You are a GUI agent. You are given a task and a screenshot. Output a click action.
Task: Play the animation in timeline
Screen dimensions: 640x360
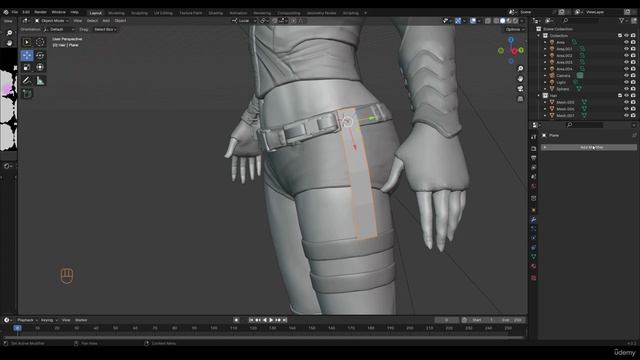(x=271, y=320)
